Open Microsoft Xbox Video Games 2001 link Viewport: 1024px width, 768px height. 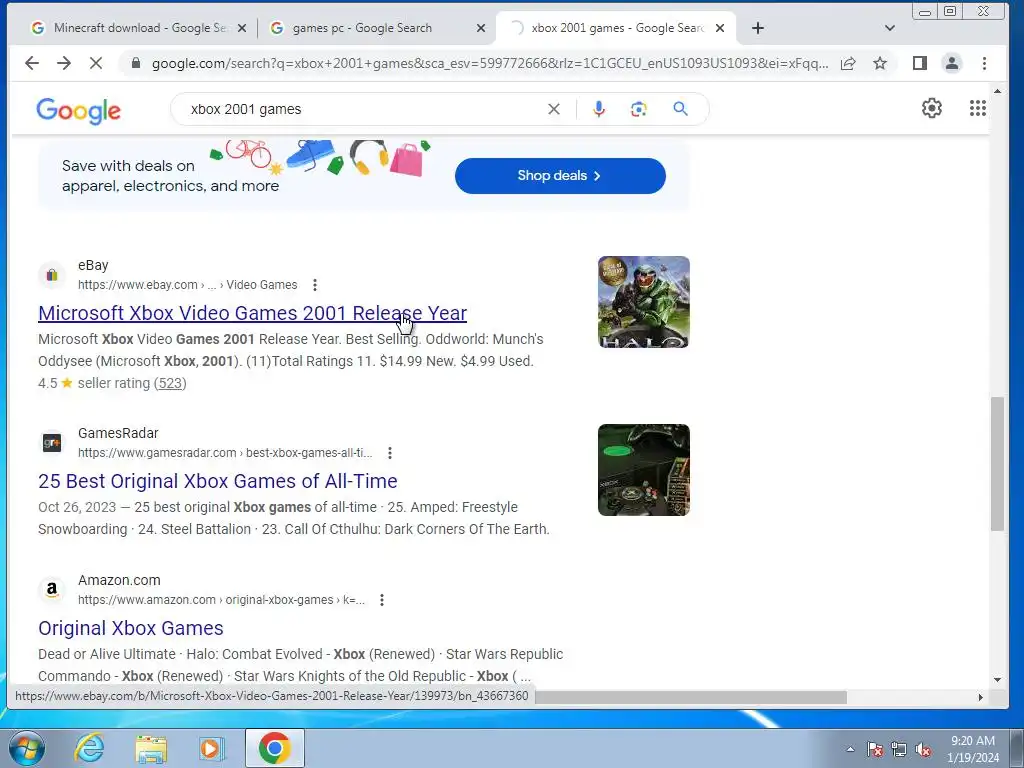click(x=253, y=313)
